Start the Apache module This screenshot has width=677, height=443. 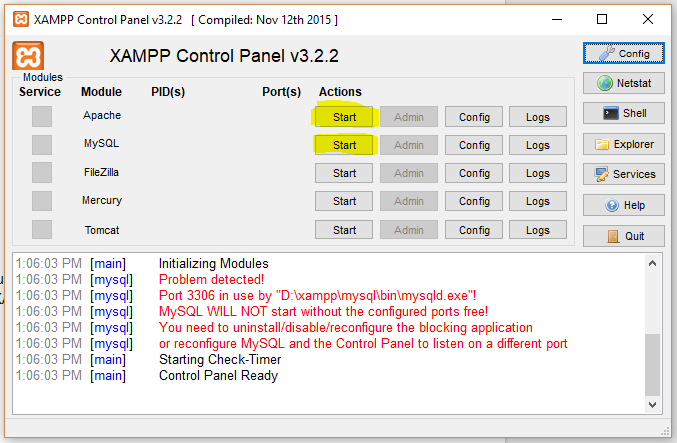pos(344,117)
